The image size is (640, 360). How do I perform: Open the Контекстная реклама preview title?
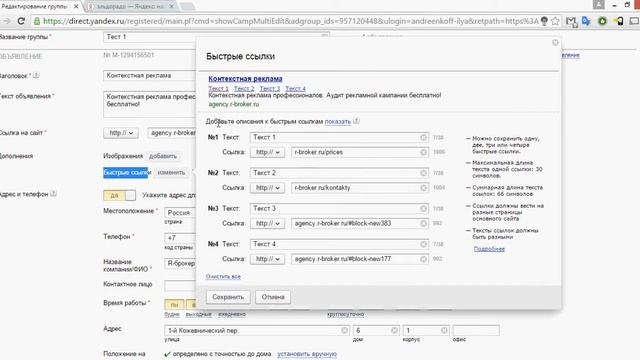click(245, 78)
